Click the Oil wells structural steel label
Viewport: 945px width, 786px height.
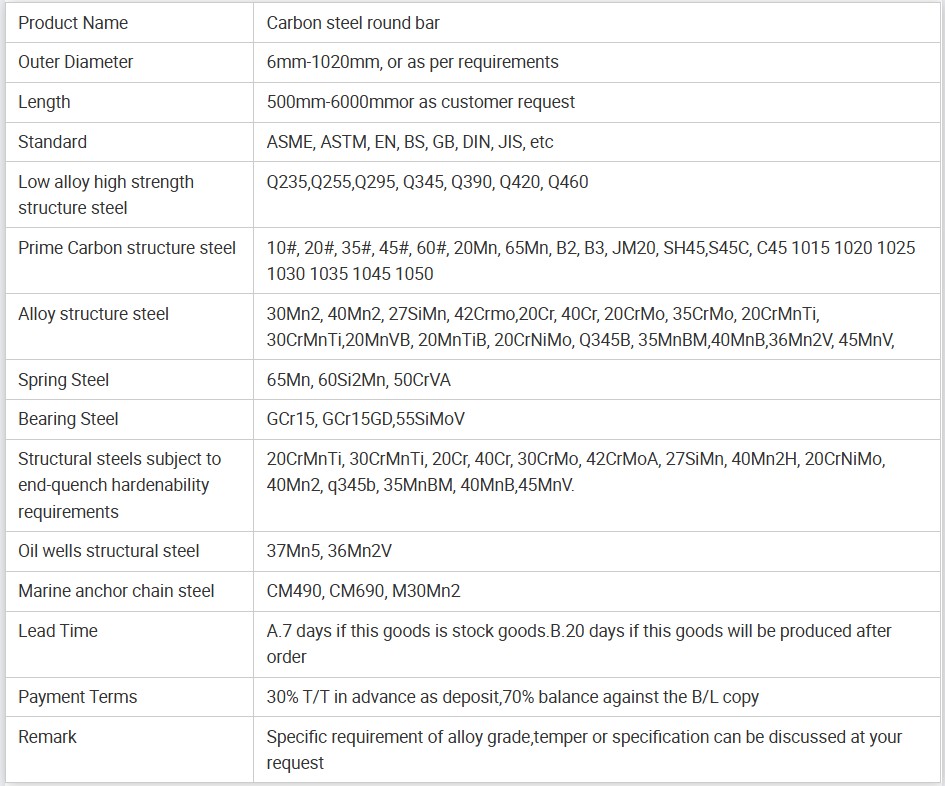(108, 551)
